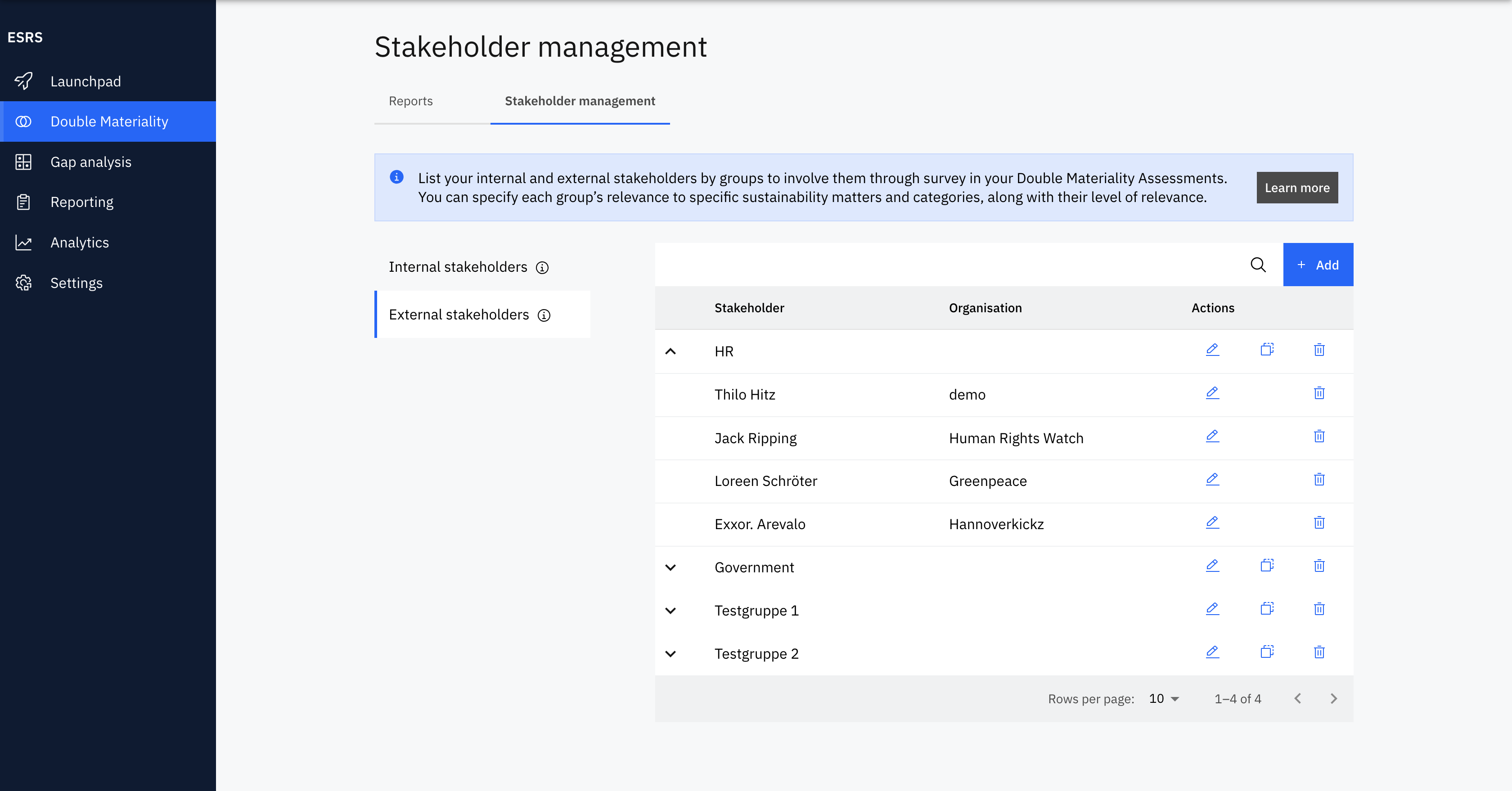Delete the Thilo Hitz stakeholder

[1319, 393]
